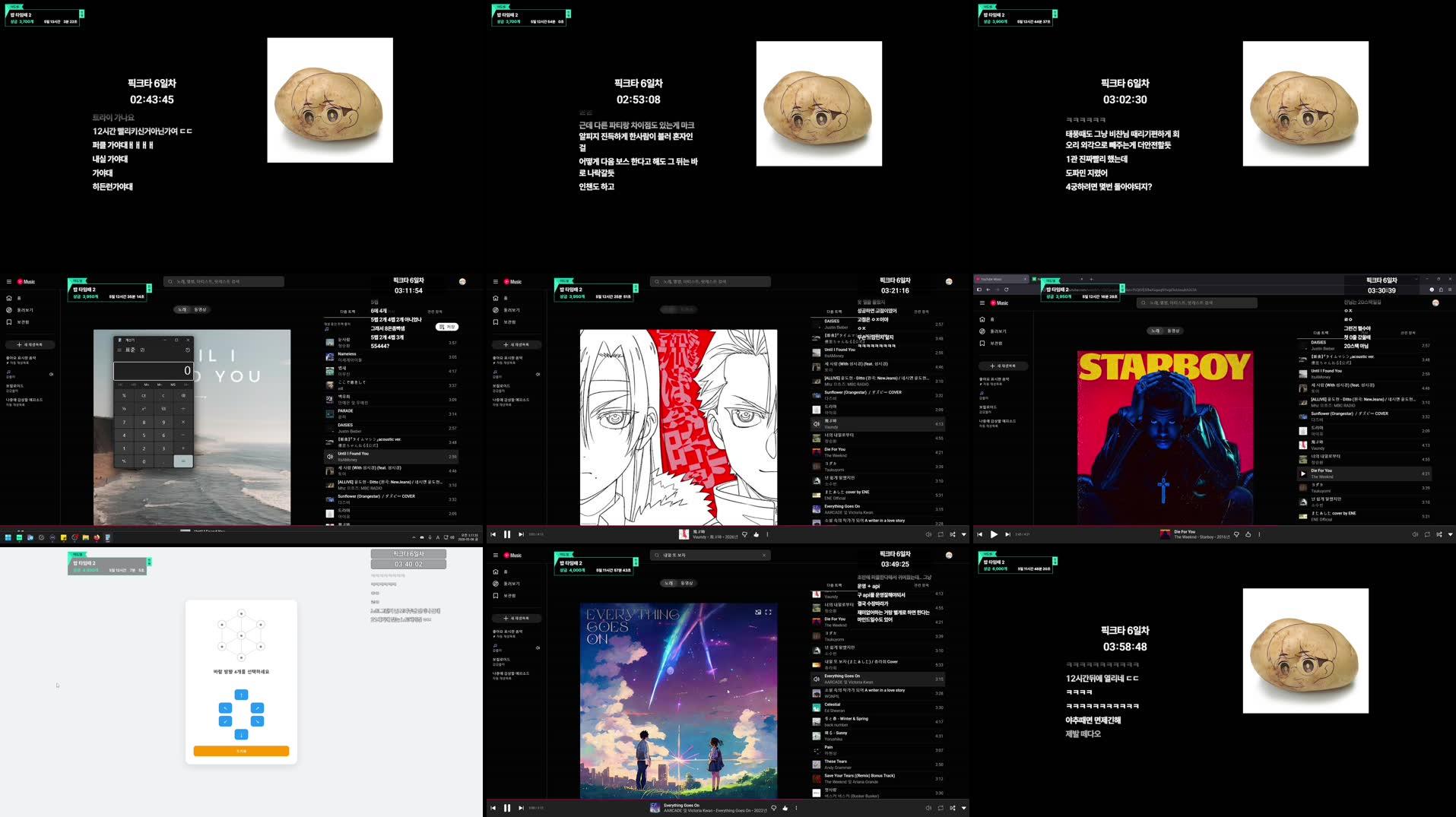Like Everything Goes On in 03:49:25 player bar
1456x817 pixels.
click(785, 808)
